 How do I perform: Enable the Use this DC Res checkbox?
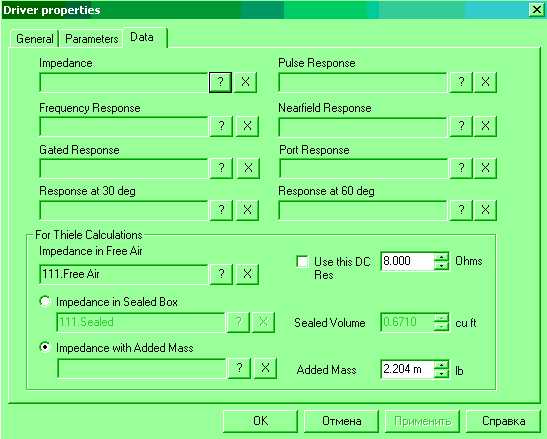302,261
